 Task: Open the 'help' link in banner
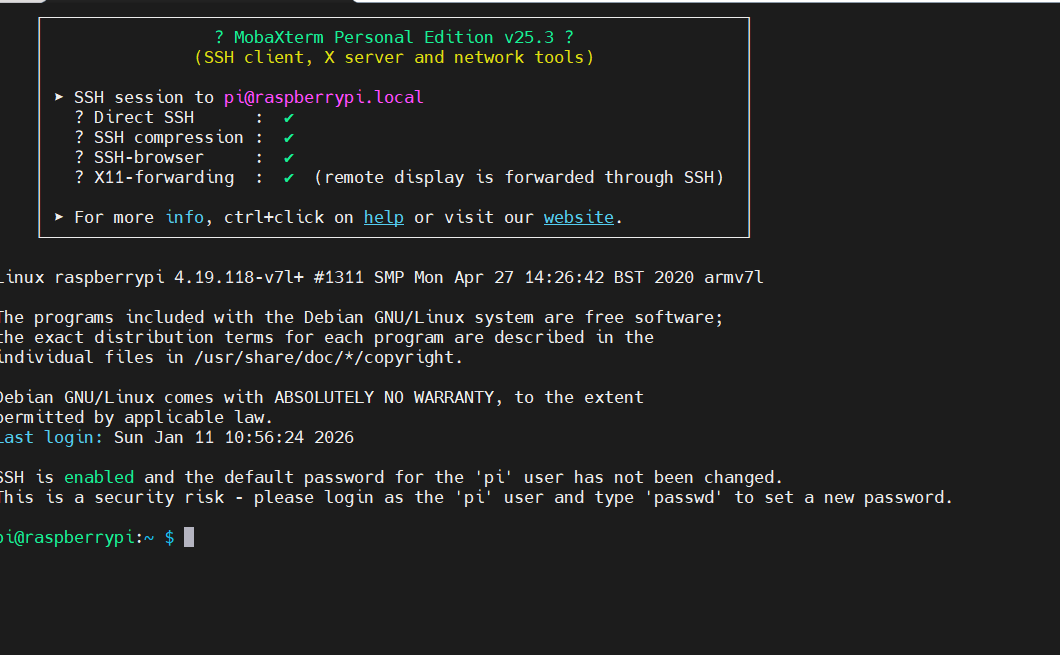click(x=383, y=217)
